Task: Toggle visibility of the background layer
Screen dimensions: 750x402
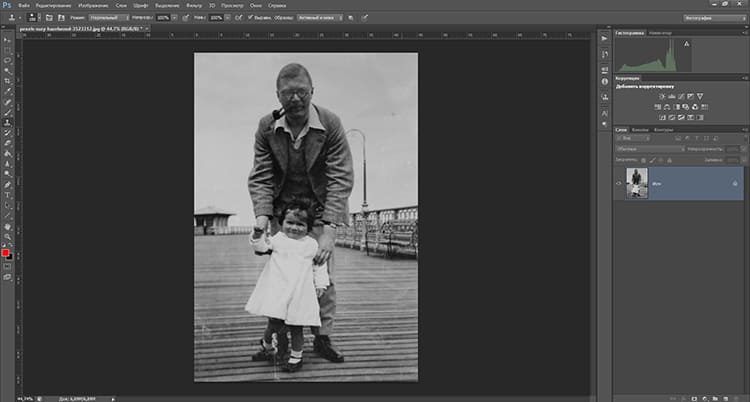Action: point(618,183)
